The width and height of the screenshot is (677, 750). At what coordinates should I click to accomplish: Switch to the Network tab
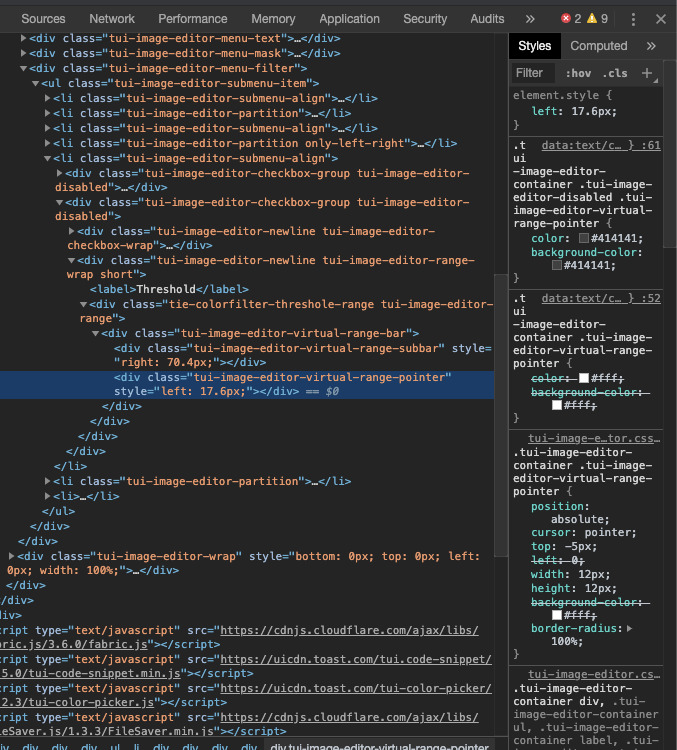pyautogui.click(x=112, y=19)
